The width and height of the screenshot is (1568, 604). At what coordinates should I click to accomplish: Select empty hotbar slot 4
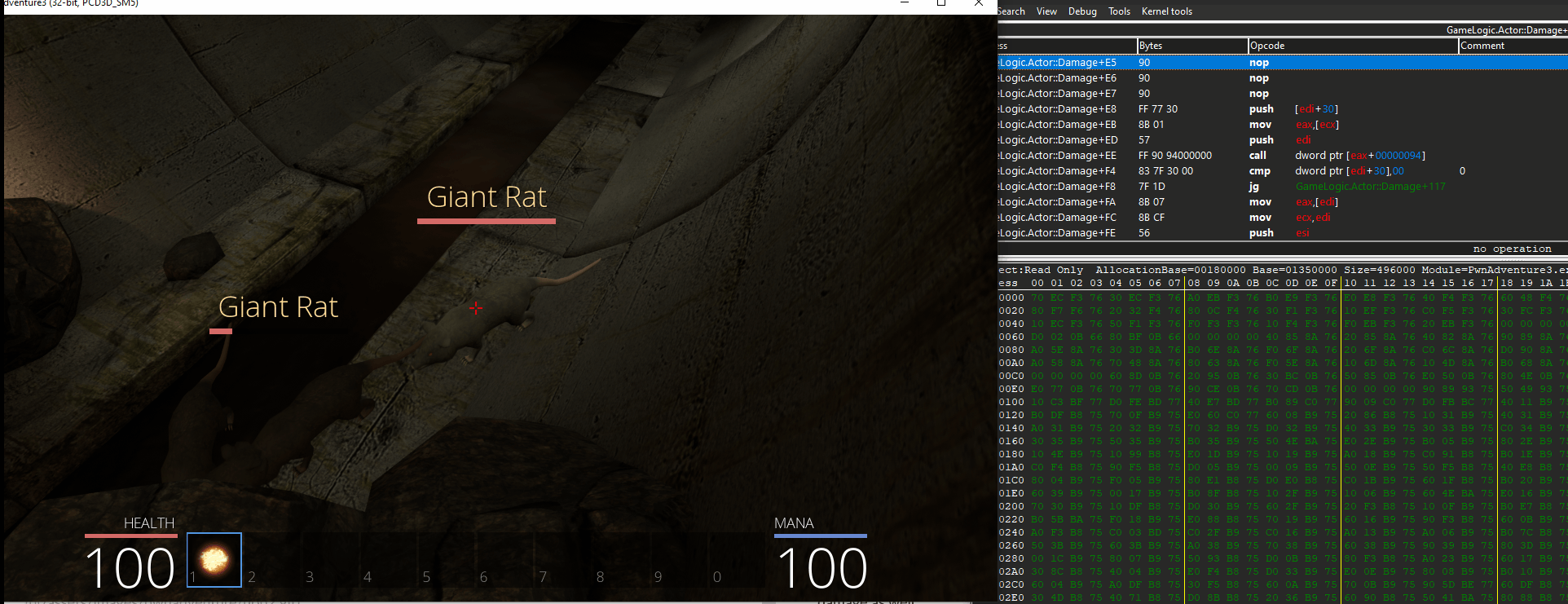point(388,560)
